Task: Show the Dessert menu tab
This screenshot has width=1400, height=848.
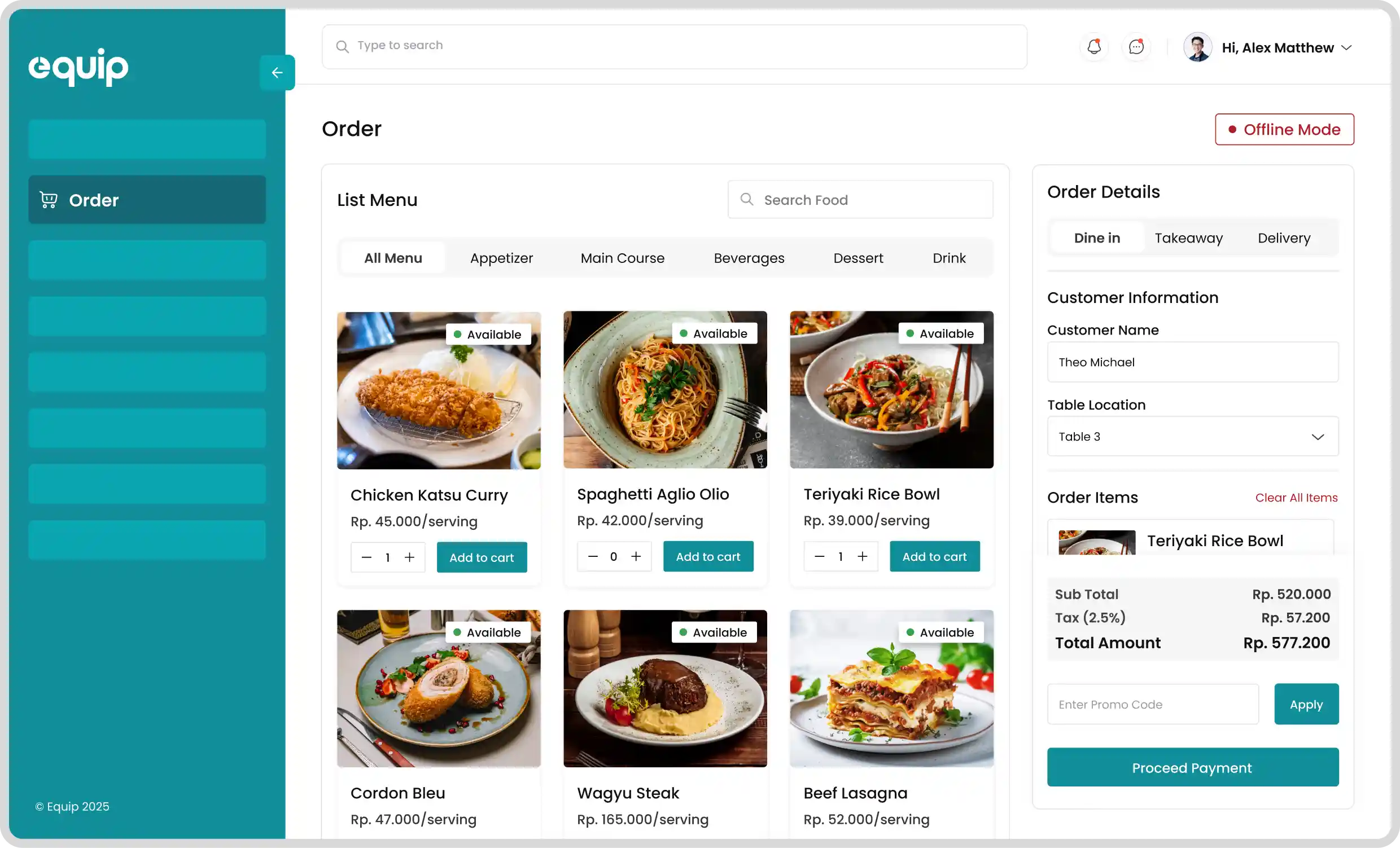Action: click(858, 258)
